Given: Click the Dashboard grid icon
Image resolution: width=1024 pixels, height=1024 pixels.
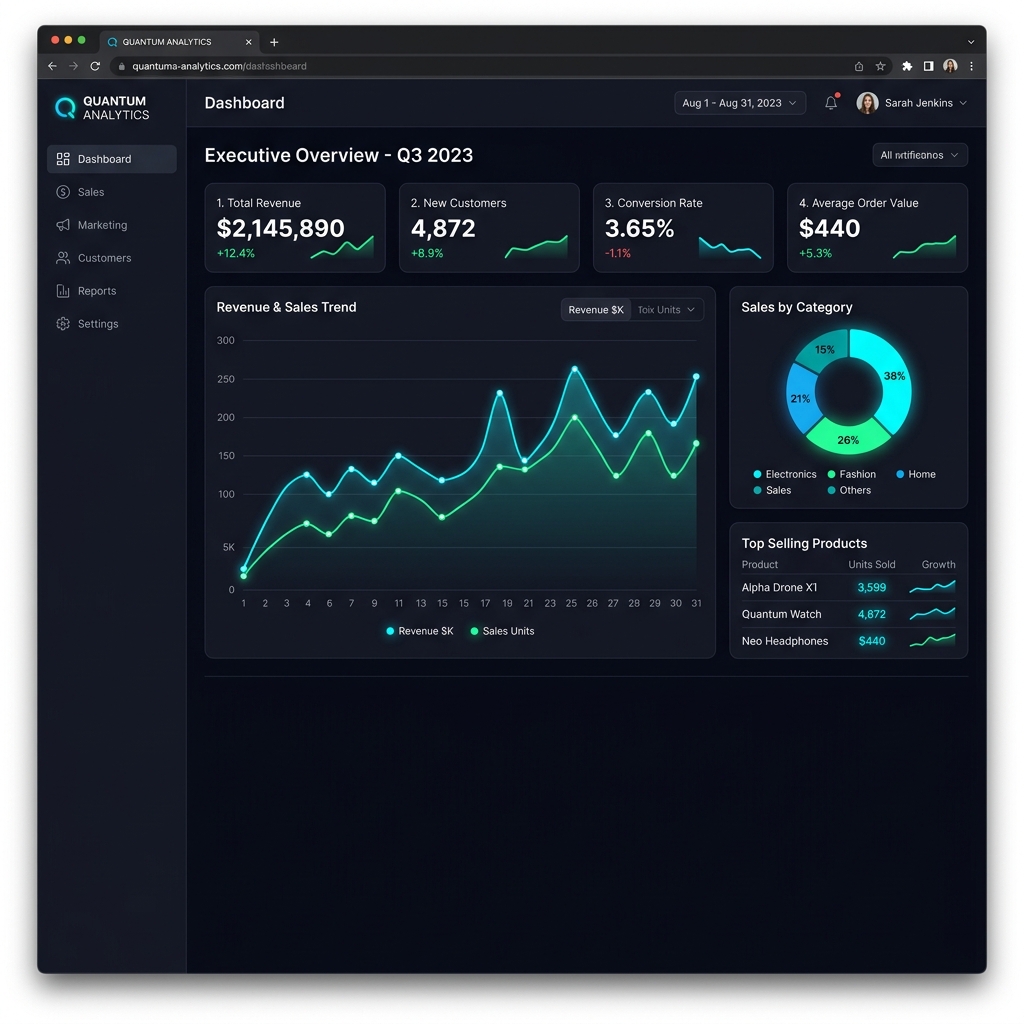Looking at the screenshot, I should point(62,158).
